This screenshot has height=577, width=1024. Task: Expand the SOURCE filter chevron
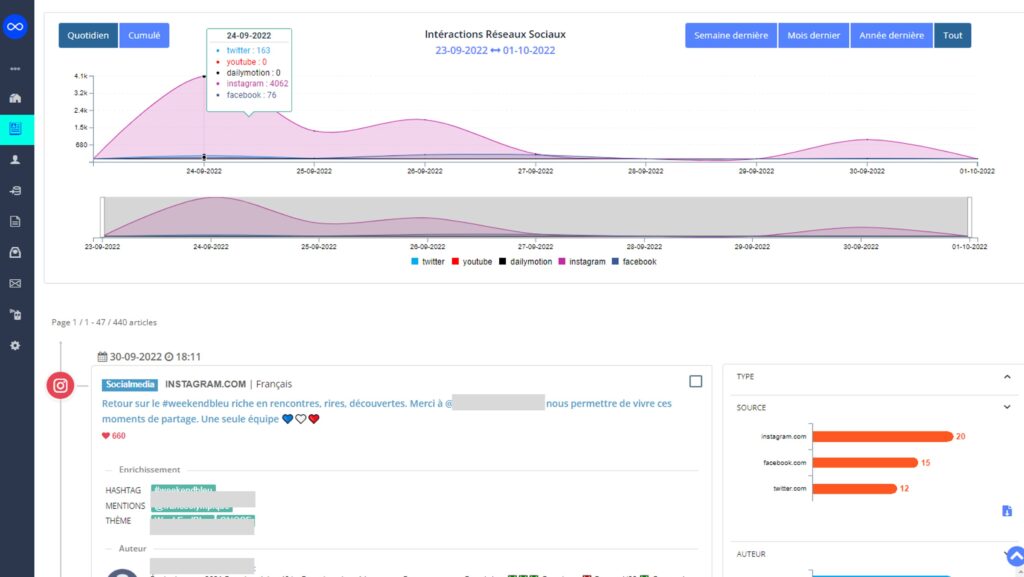pyautogui.click(x=1006, y=407)
